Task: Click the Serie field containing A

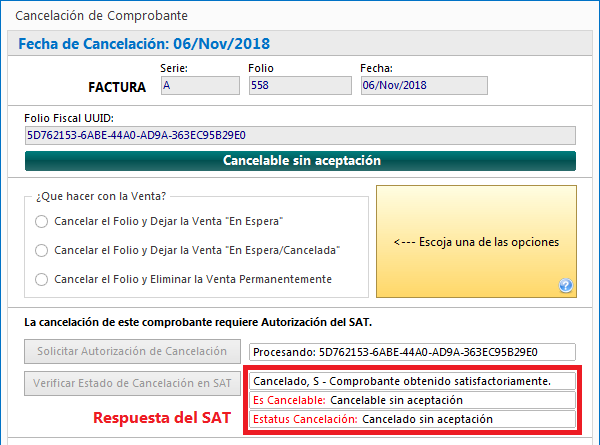Action: 200,85
